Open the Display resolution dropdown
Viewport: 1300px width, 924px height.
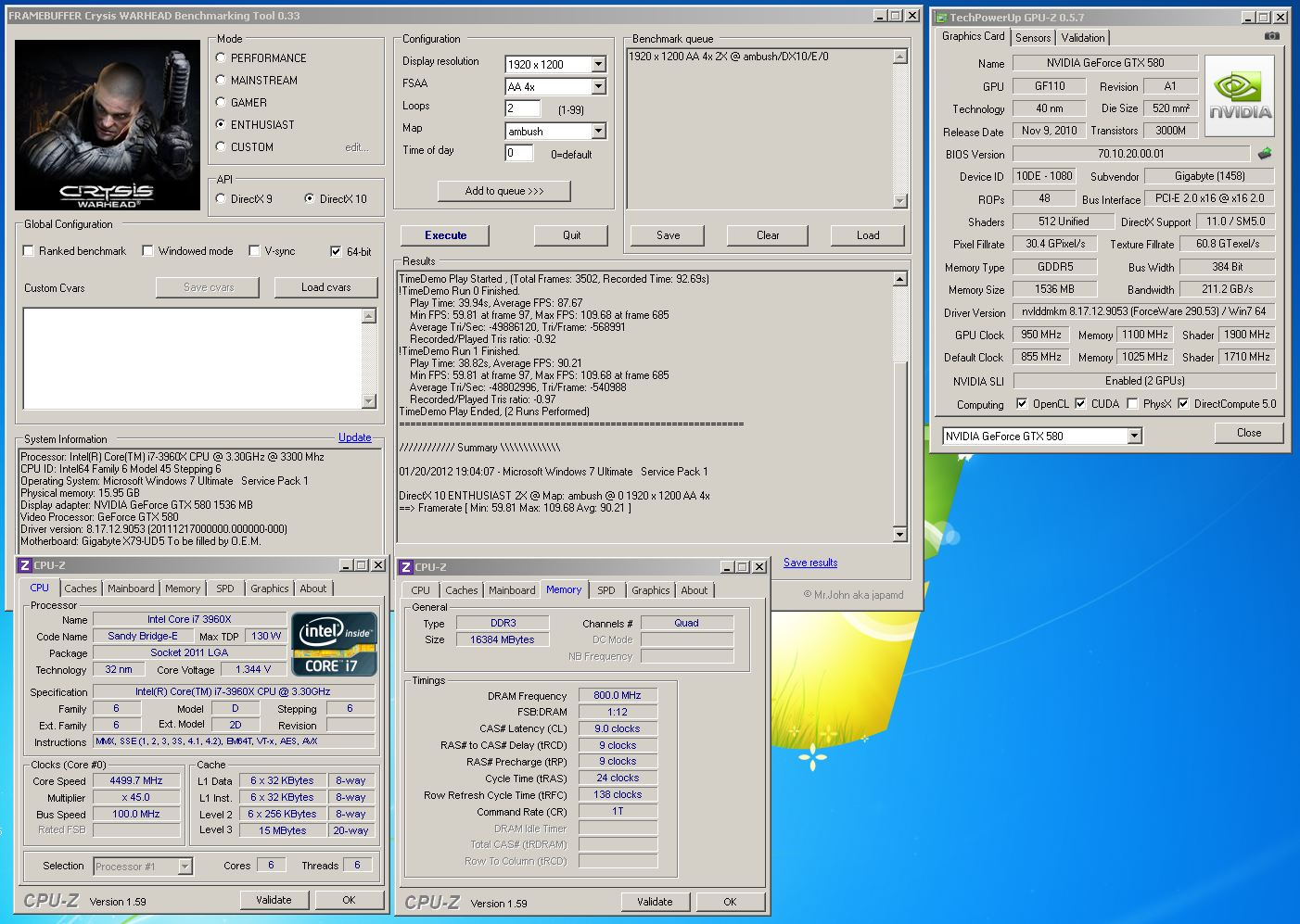598,65
